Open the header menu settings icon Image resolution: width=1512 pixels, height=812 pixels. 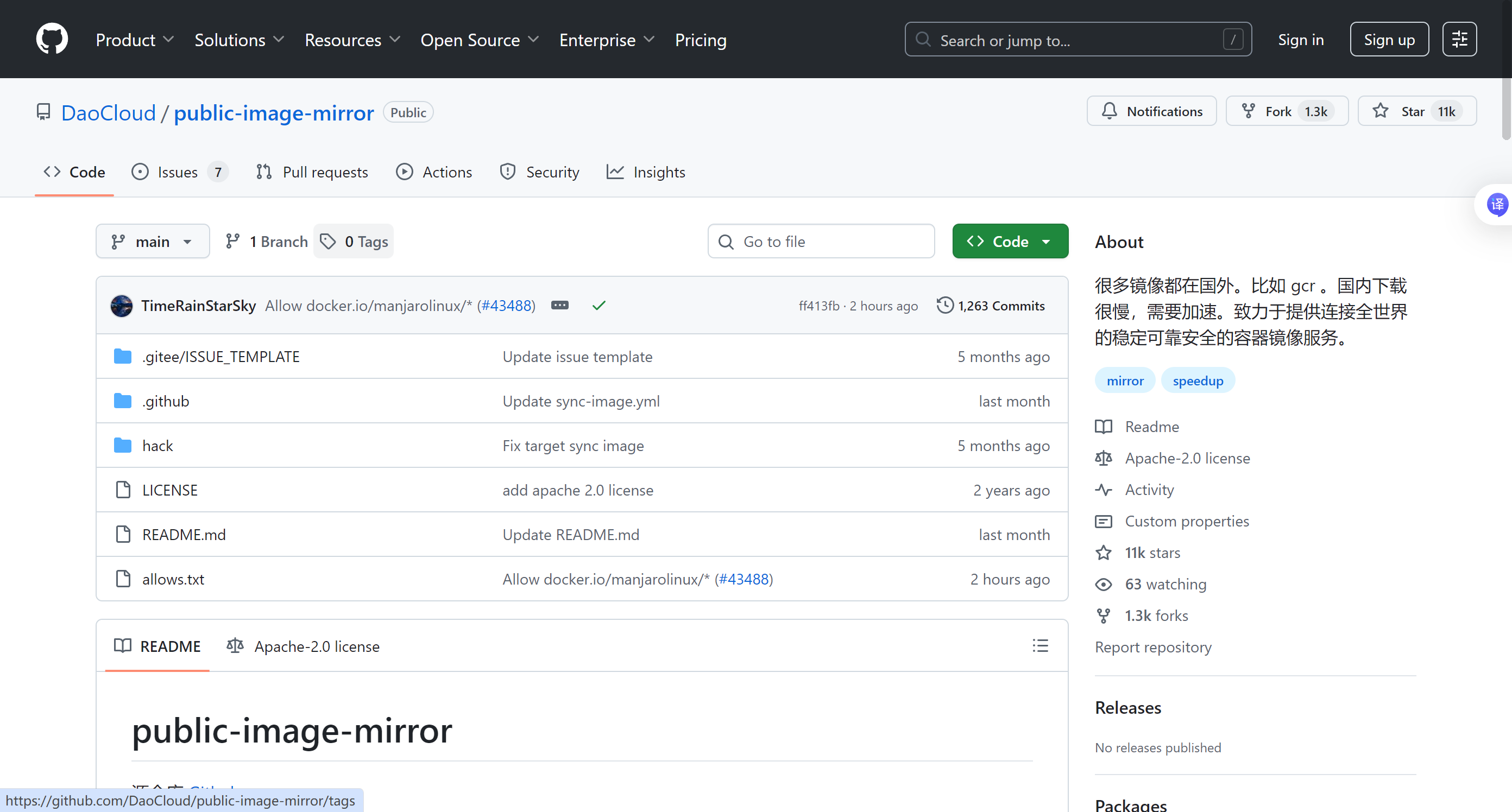pyautogui.click(x=1459, y=39)
